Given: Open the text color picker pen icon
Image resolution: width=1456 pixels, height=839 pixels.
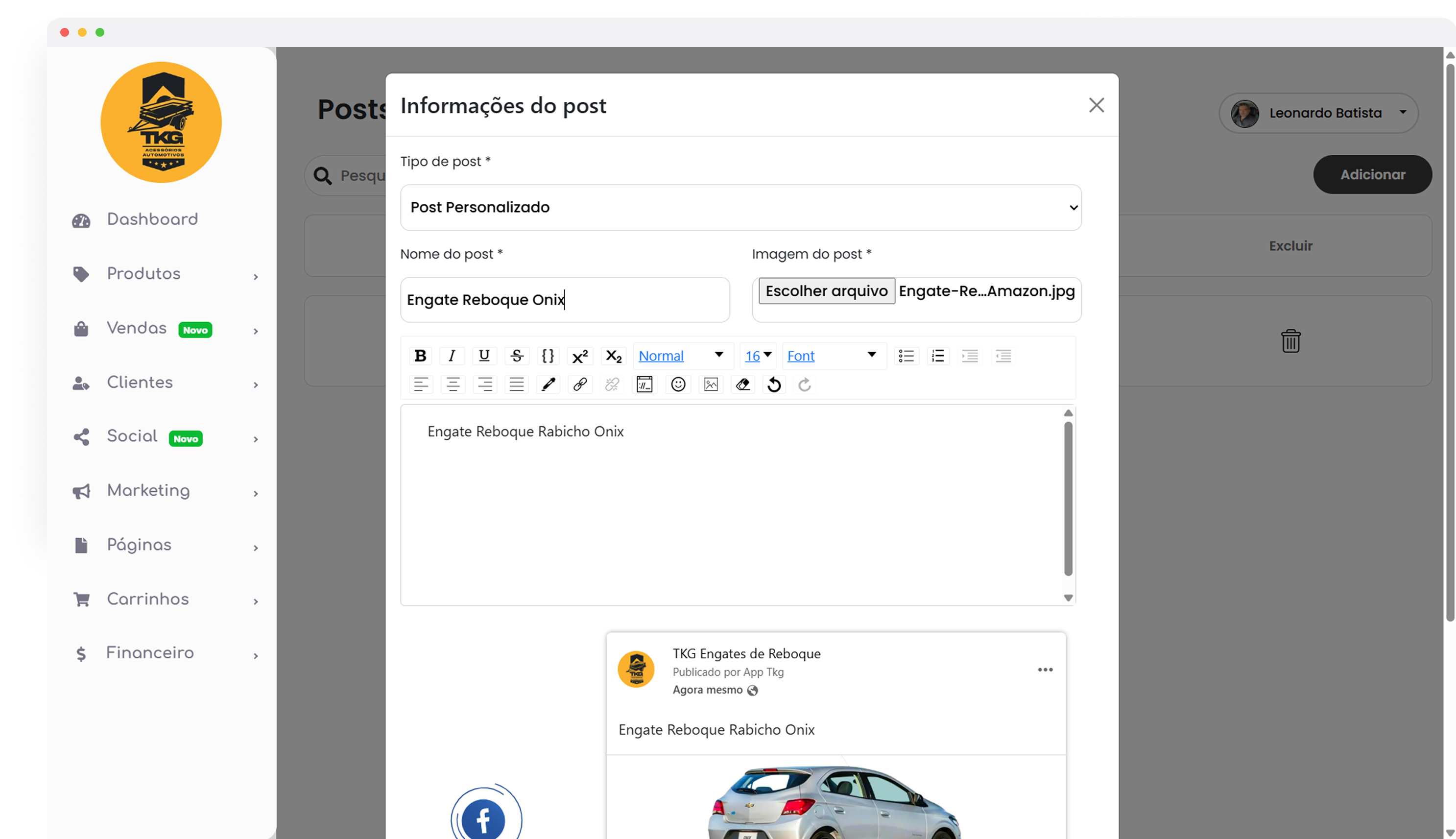Looking at the screenshot, I should point(548,384).
